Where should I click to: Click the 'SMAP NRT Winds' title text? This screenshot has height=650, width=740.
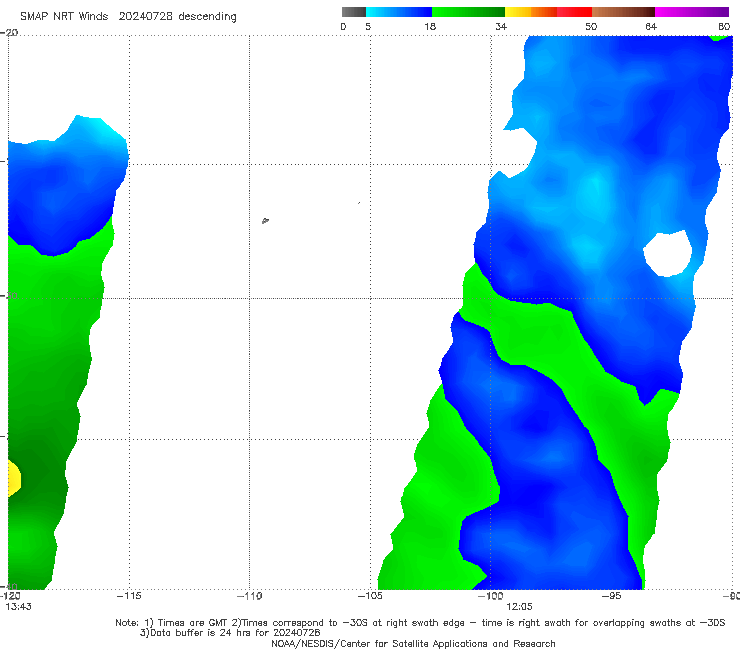point(64,16)
